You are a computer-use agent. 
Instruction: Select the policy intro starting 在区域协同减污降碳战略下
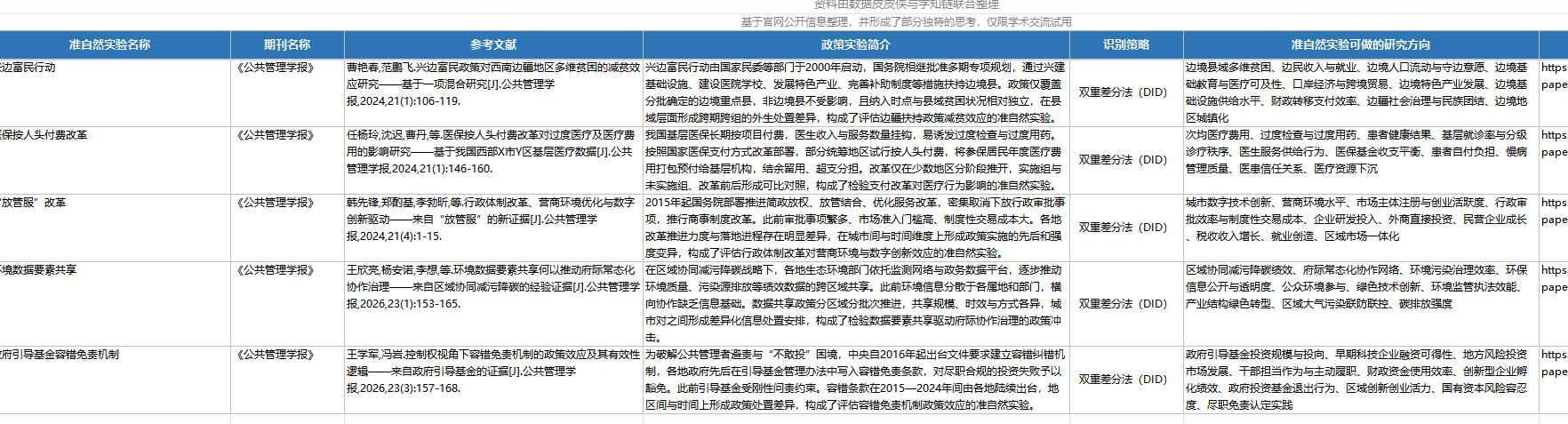coord(856,303)
